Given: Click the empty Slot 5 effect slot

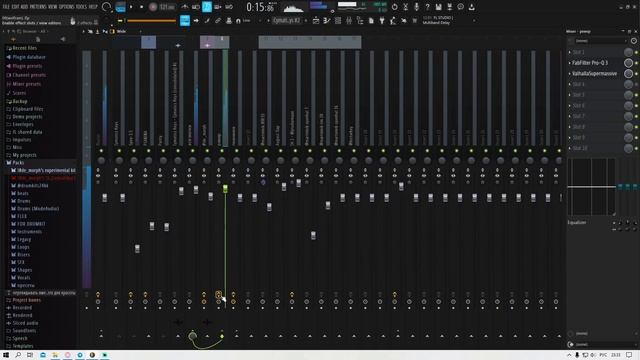Looking at the screenshot, I should click(x=596, y=95).
